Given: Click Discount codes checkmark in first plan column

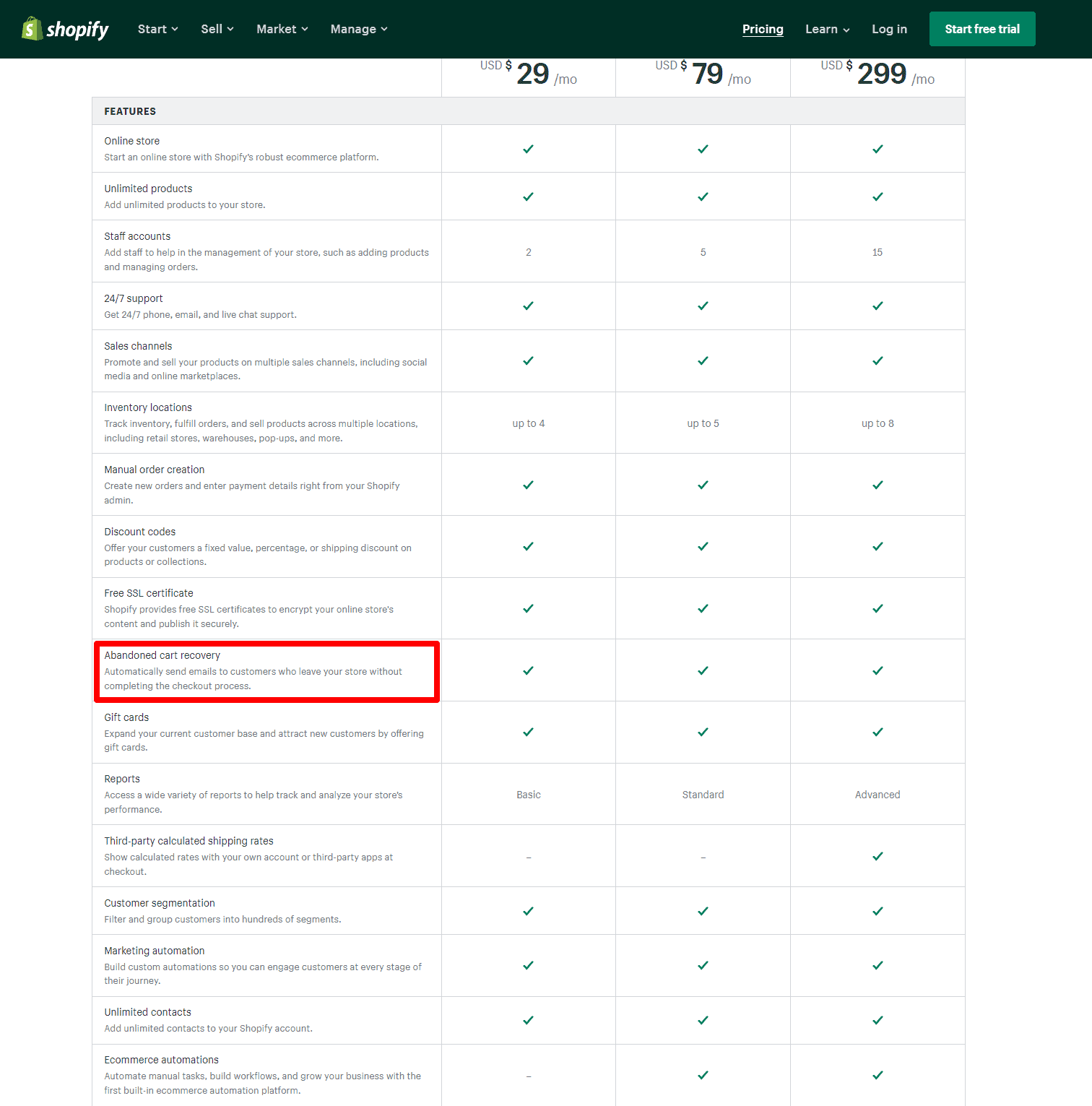Looking at the screenshot, I should pyautogui.click(x=528, y=547).
